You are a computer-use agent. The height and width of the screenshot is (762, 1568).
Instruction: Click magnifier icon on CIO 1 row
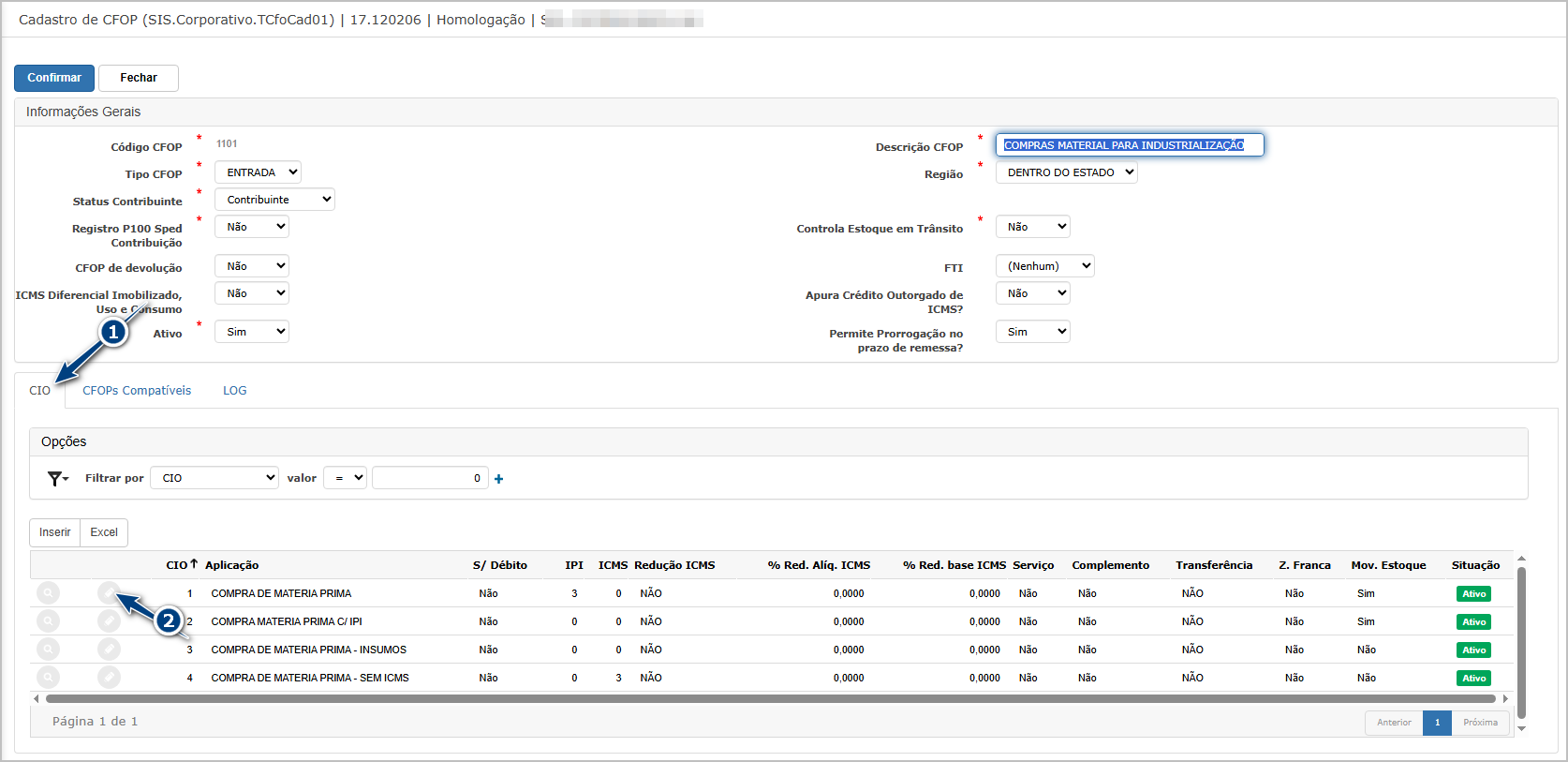(x=48, y=592)
